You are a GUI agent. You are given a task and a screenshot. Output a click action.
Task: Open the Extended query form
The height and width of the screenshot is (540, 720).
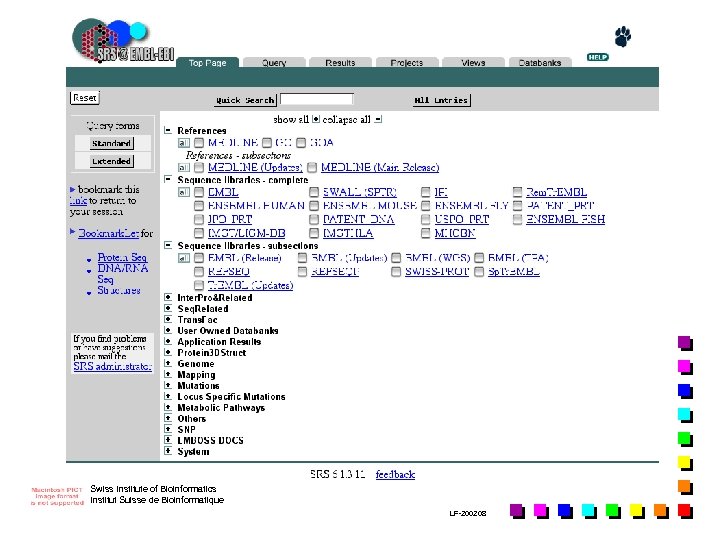coord(111,161)
